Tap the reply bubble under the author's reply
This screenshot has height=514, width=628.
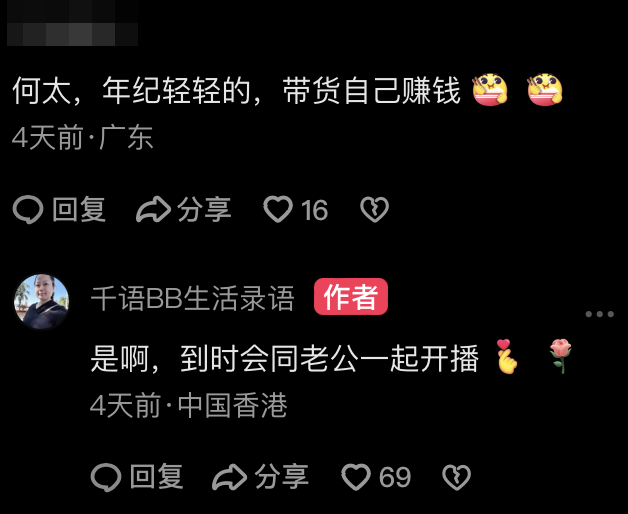106,477
